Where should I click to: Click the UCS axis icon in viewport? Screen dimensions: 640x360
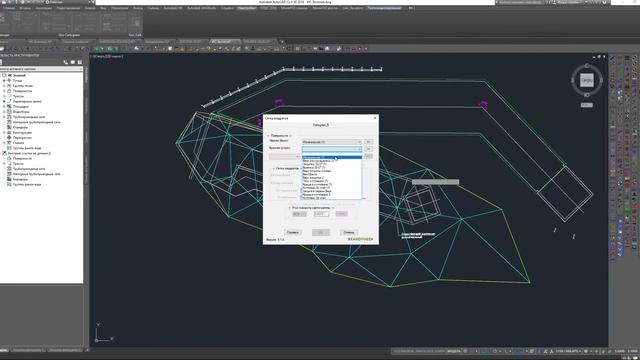click(x=103, y=333)
